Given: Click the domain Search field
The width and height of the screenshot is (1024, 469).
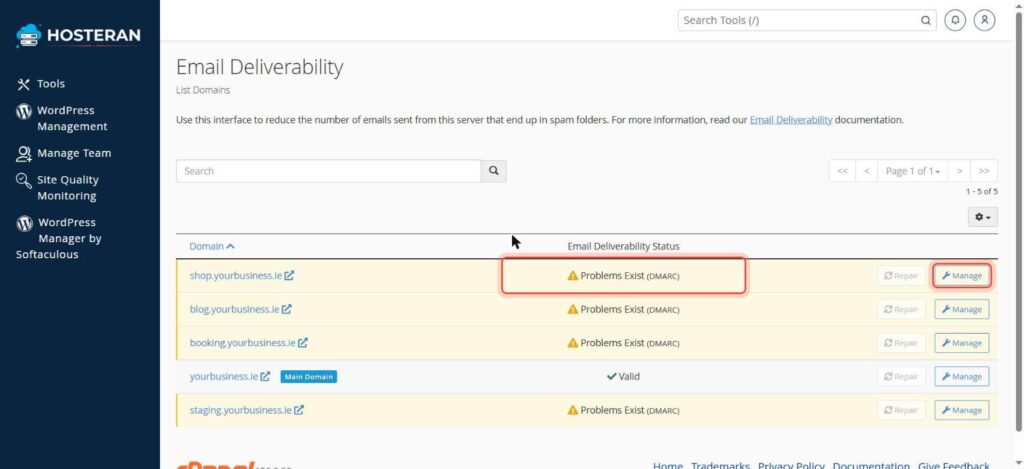Looking at the screenshot, I should [x=328, y=171].
